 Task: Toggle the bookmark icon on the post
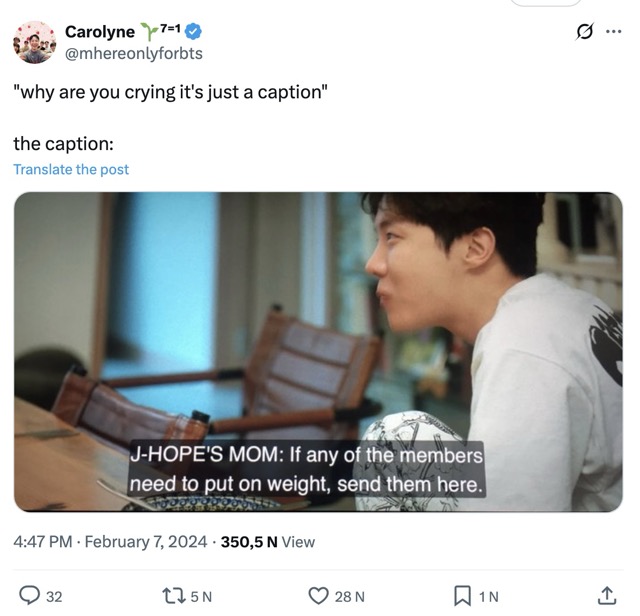tap(463, 596)
